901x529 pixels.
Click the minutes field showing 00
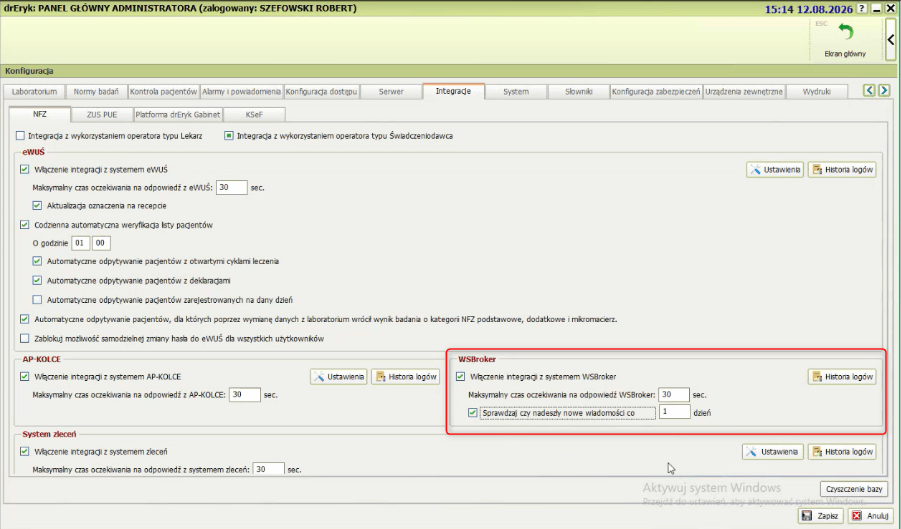[x=101, y=243]
